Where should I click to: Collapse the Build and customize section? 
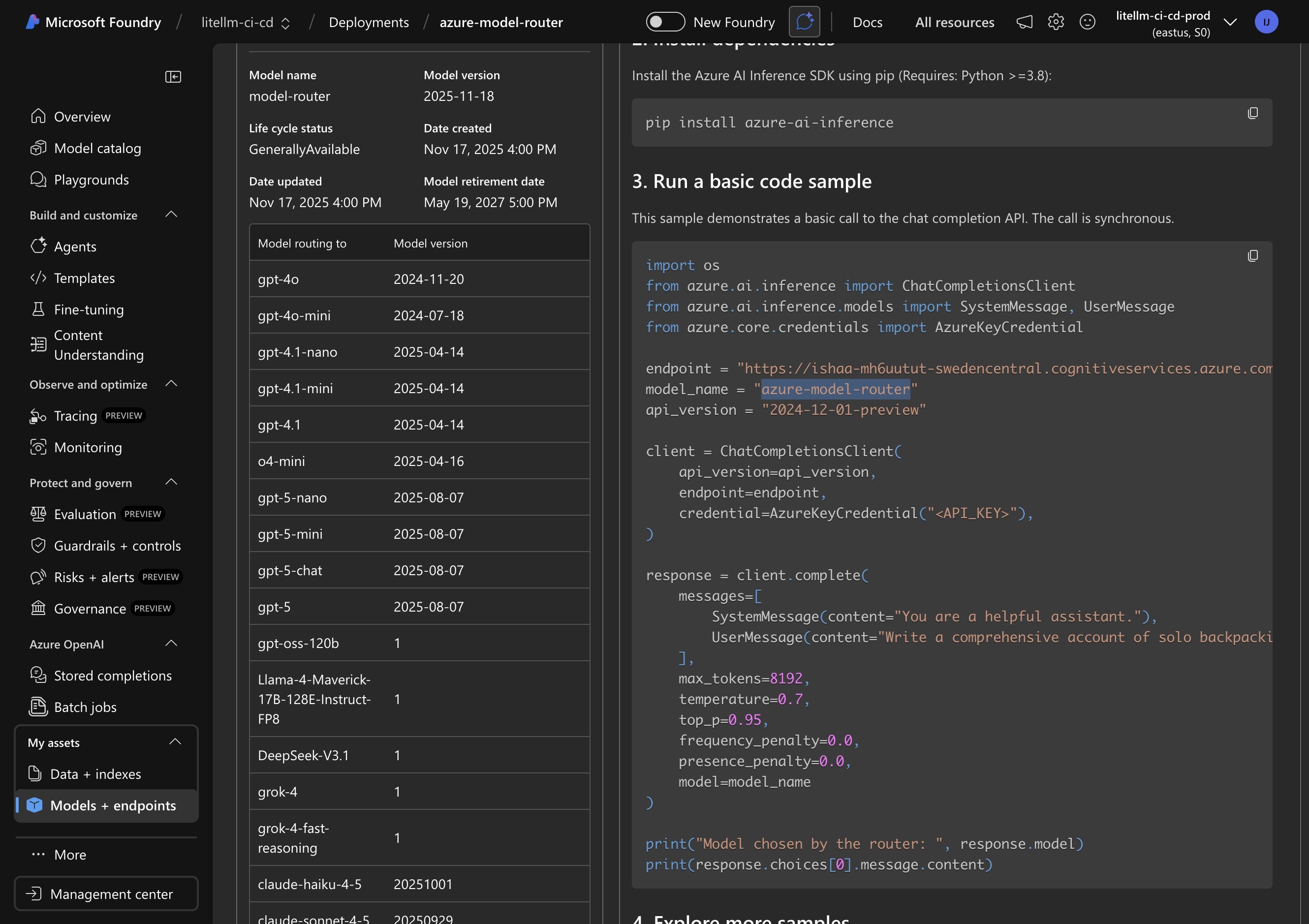click(171, 215)
